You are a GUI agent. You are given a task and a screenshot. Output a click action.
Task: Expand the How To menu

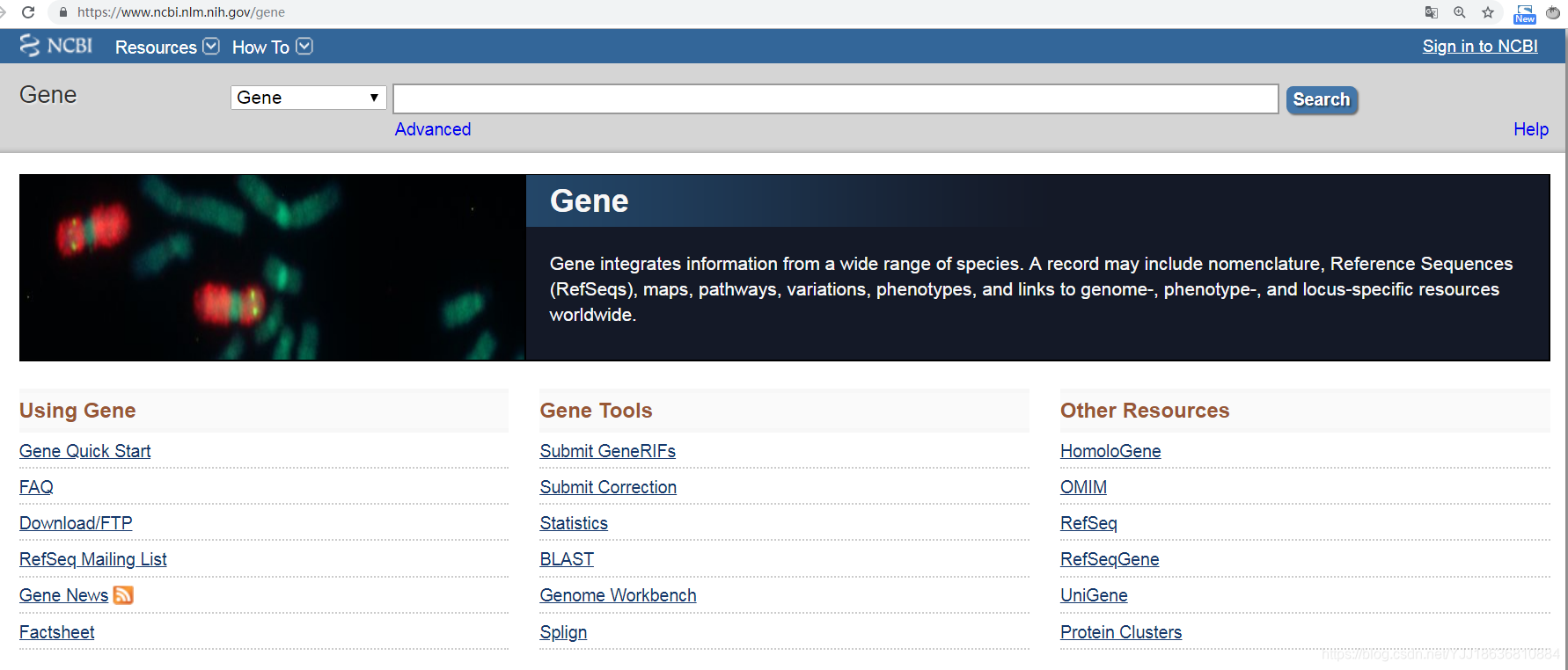pyautogui.click(x=272, y=47)
